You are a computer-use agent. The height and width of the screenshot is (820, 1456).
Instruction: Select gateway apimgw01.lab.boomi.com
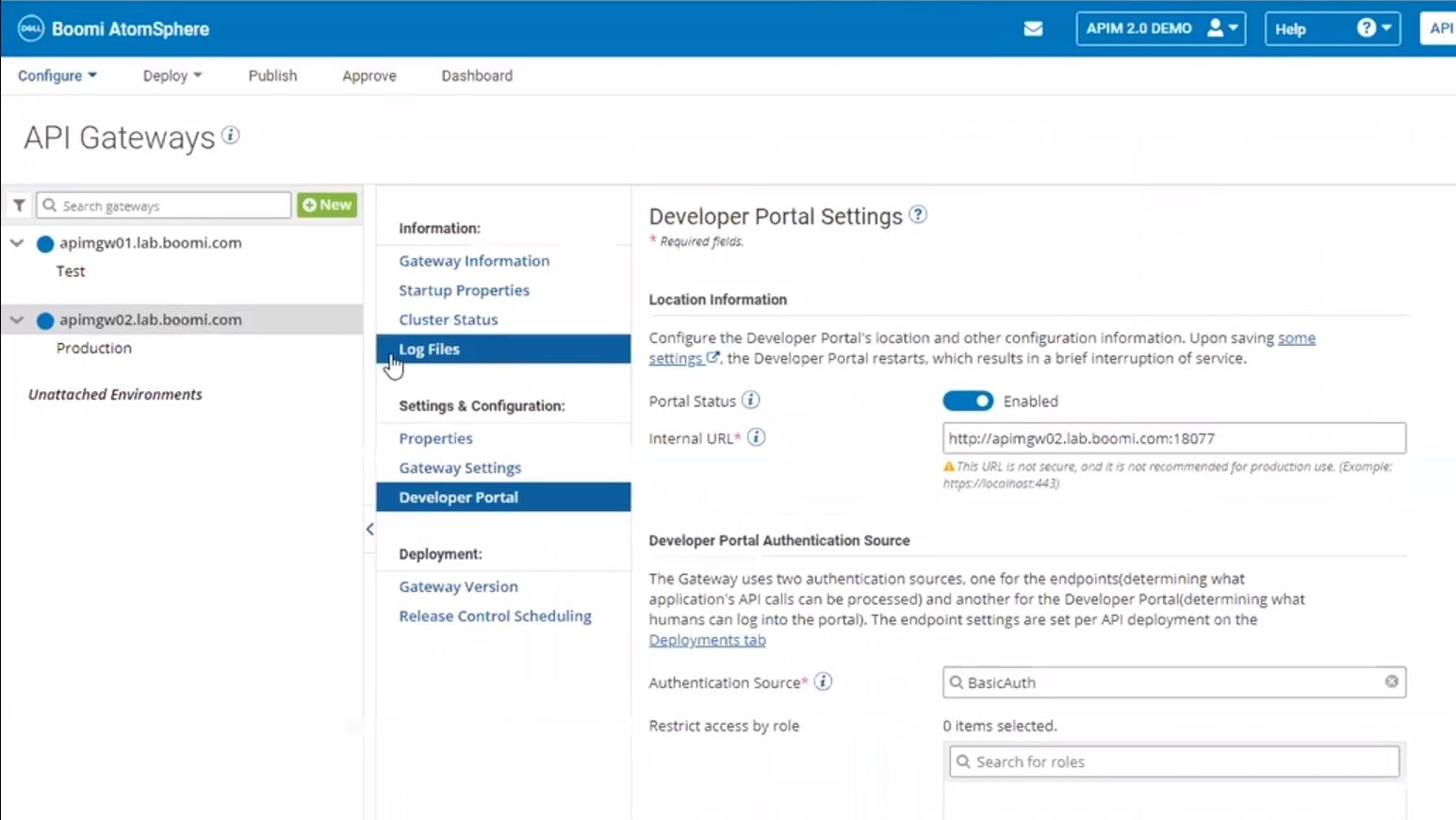pos(151,243)
